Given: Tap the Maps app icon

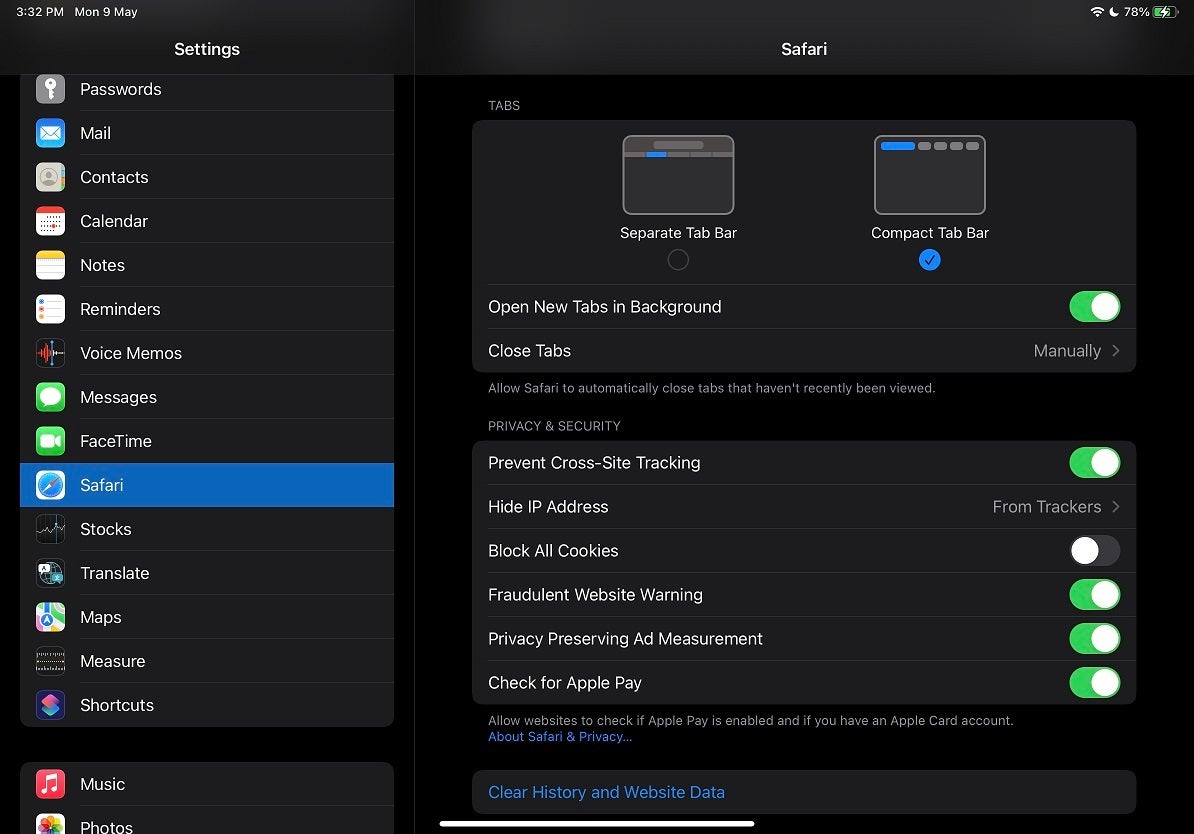Looking at the screenshot, I should (50, 617).
